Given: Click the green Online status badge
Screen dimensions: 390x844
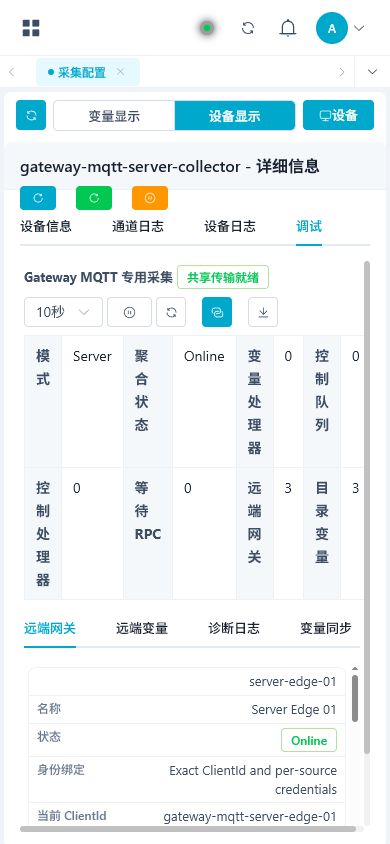Looking at the screenshot, I should [x=309, y=741].
